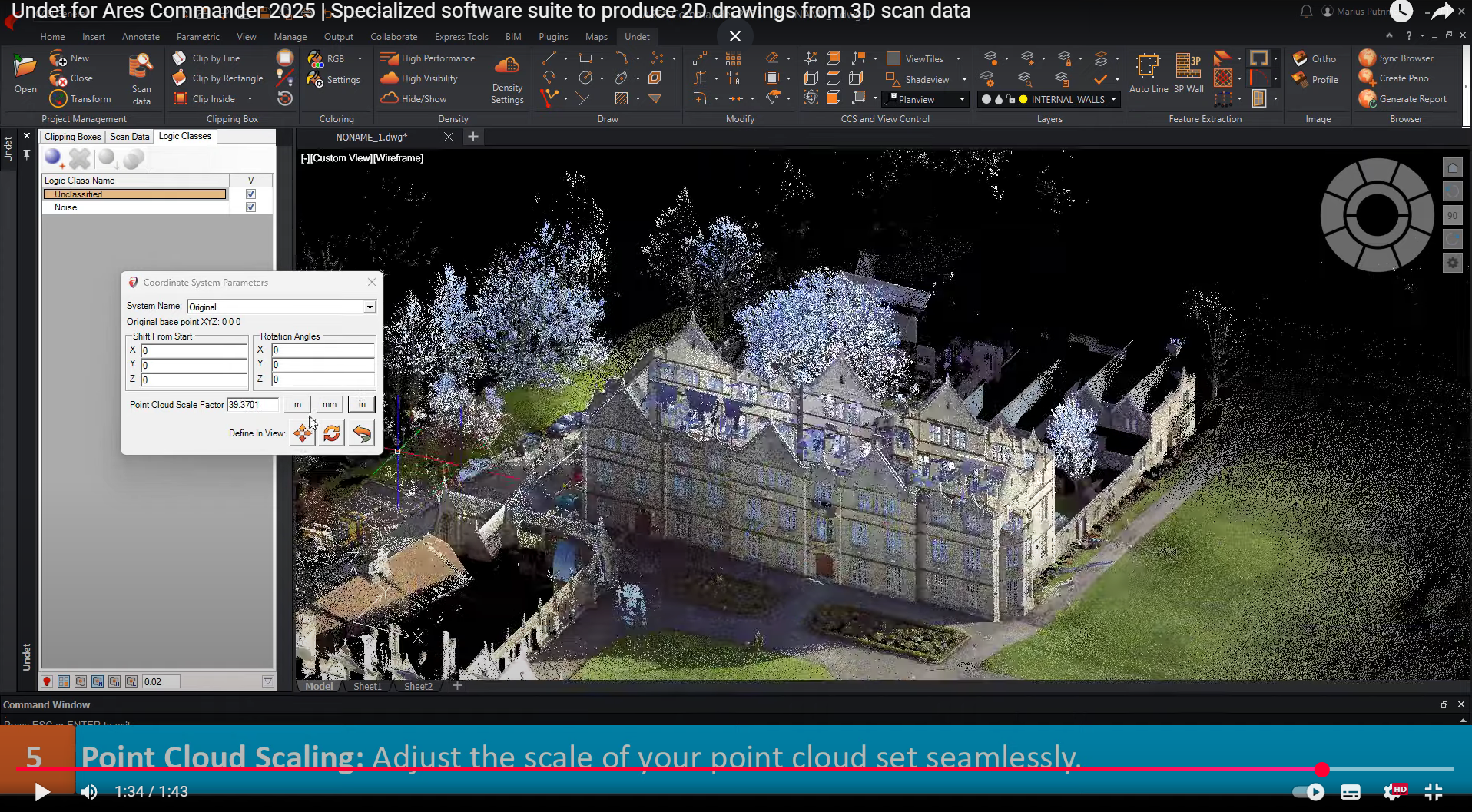The image size is (1472, 812).
Task: Click the Hide/Show density icon
Action: click(x=390, y=99)
